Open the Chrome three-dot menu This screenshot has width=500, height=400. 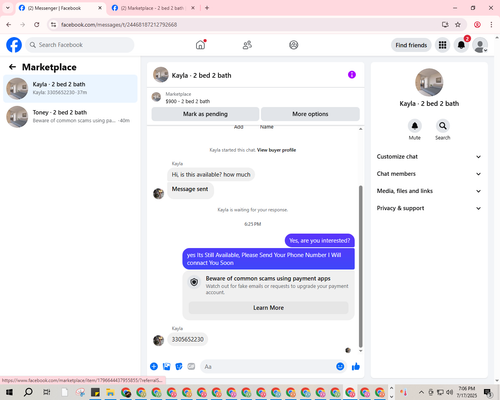click(x=491, y=24)
